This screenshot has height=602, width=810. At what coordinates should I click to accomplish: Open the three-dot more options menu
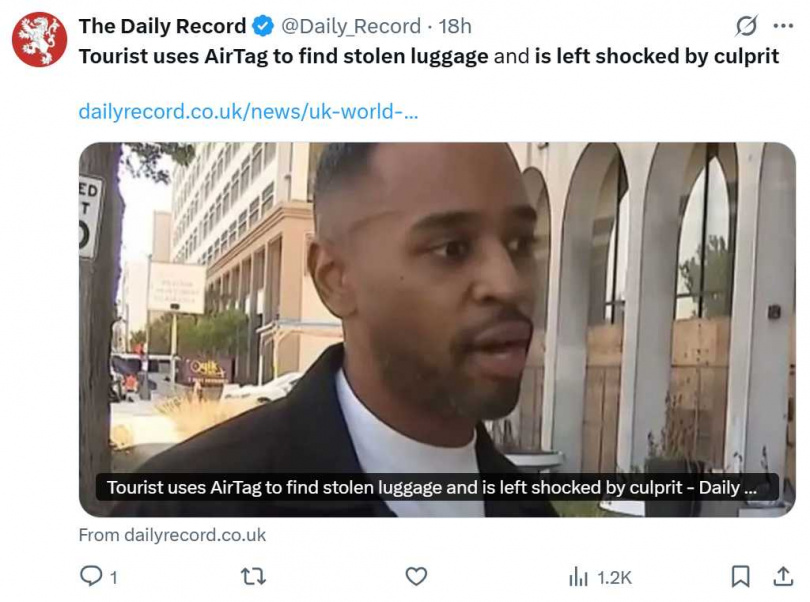point(783,26)
